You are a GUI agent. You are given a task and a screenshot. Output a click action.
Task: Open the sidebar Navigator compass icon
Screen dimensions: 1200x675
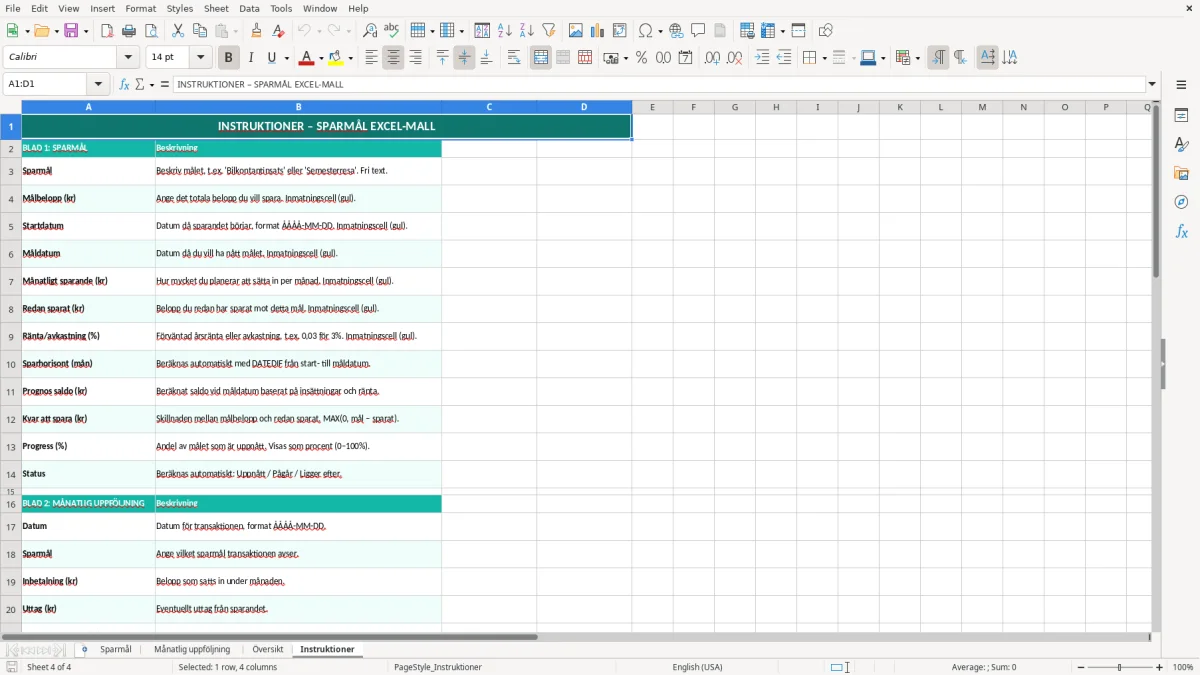click(1181, 202)
